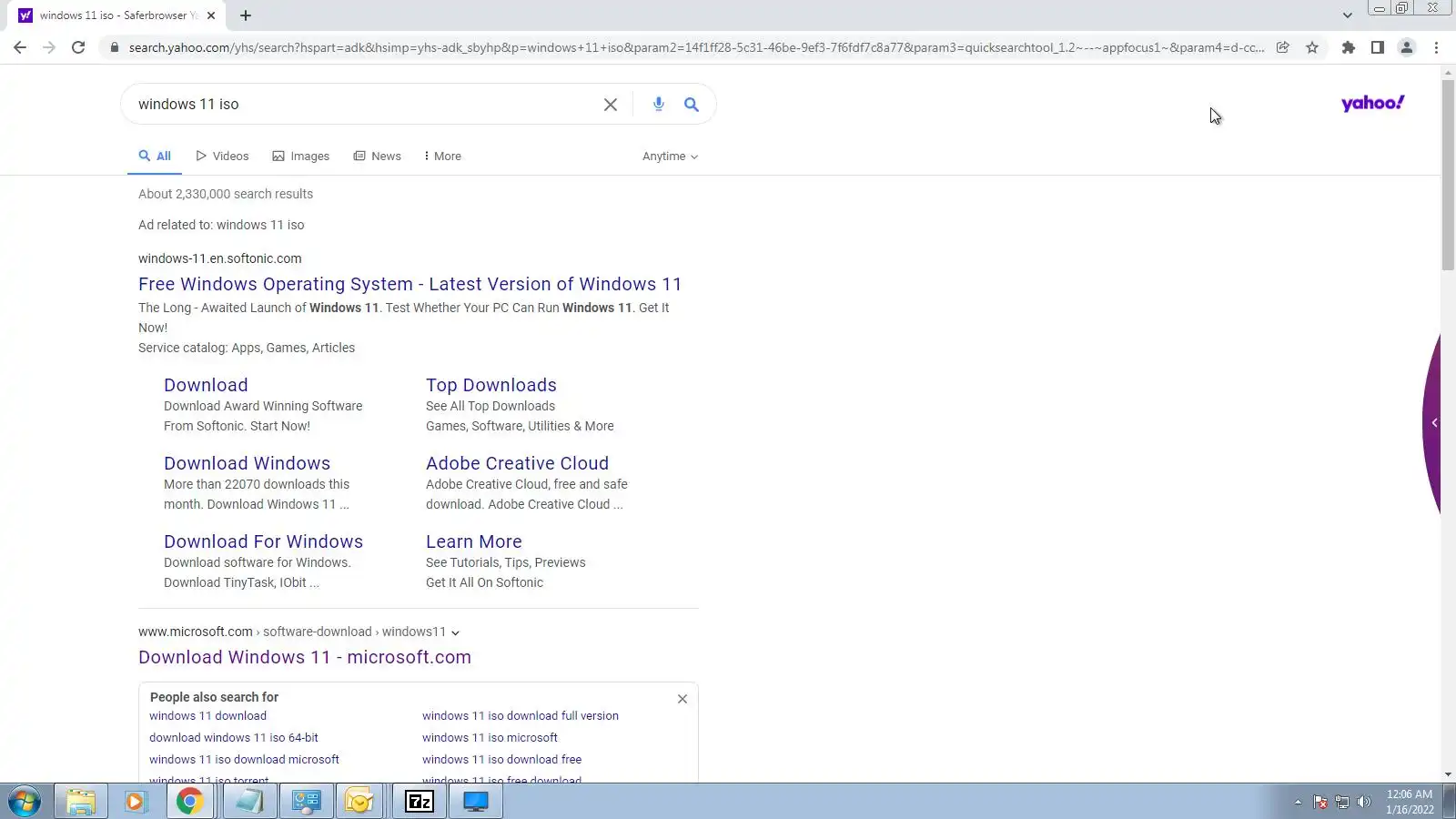Open the Chrome three-dot menu
1456x819 pixels.
click(1437, 47)
